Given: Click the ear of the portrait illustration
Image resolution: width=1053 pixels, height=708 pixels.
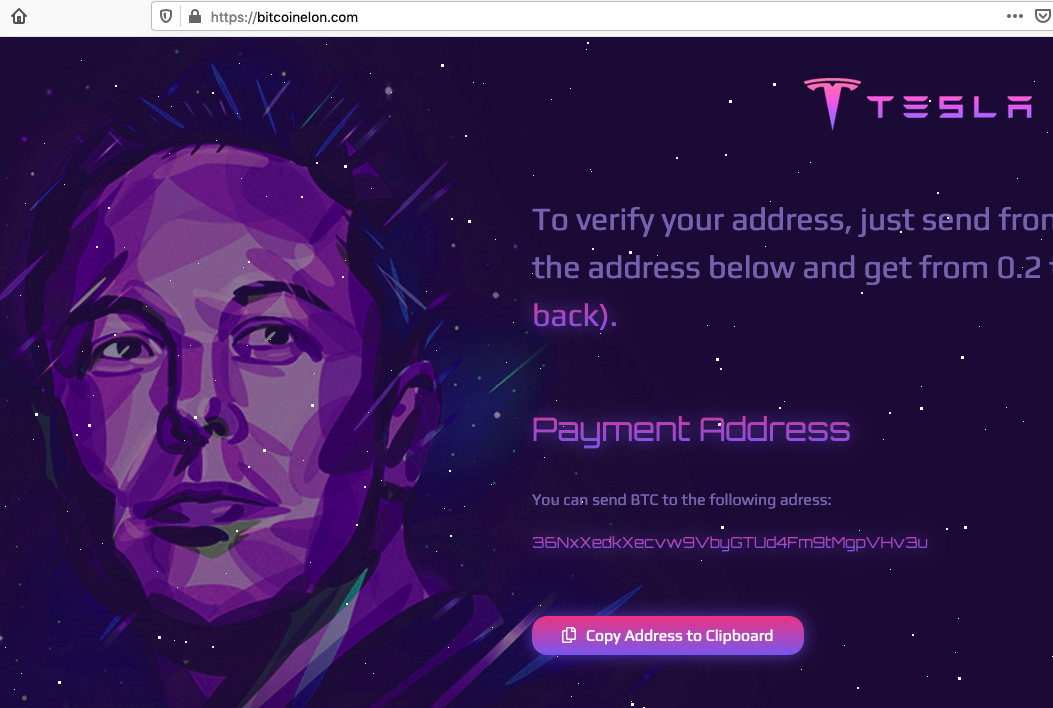Looking at the screenshot, I should [x=410, y=416].
